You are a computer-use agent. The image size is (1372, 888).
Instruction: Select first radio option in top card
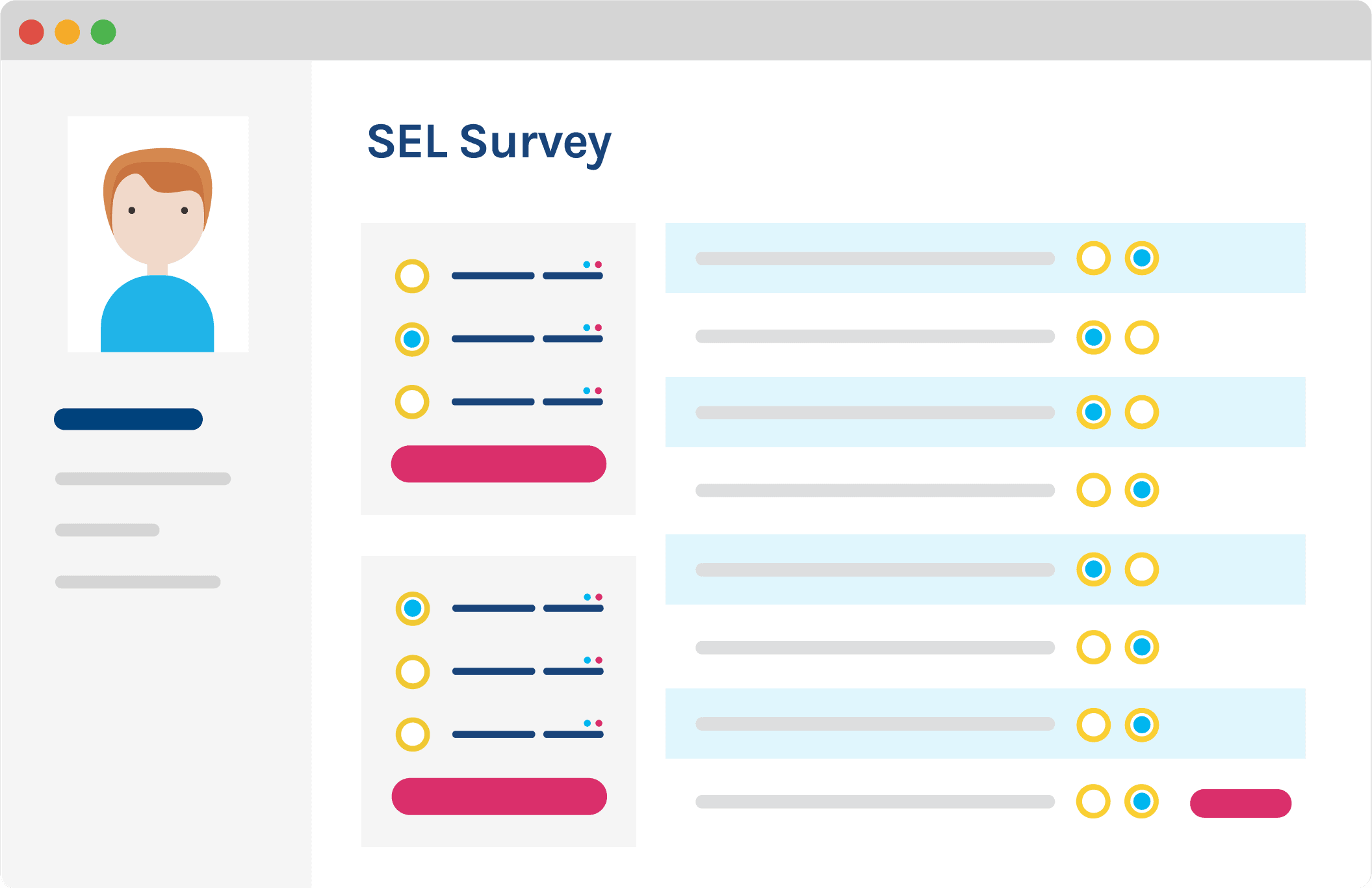pyautogui.click(x=412, y=276)
